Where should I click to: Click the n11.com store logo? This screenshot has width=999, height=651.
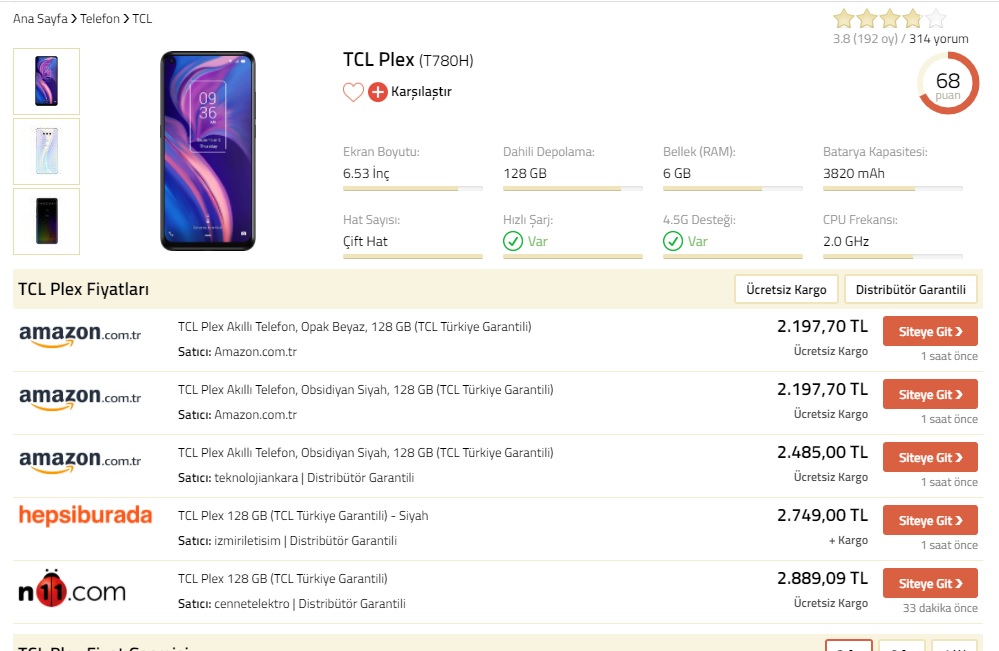point(72,589)
